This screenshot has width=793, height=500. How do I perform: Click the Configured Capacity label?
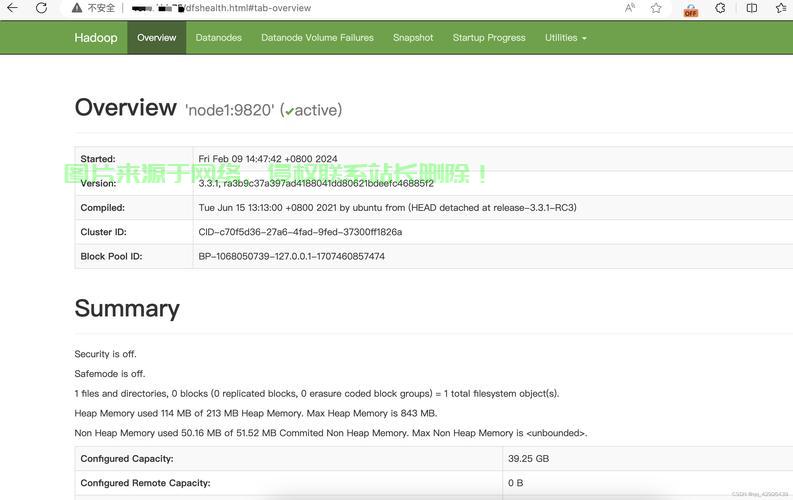(126, 459)
